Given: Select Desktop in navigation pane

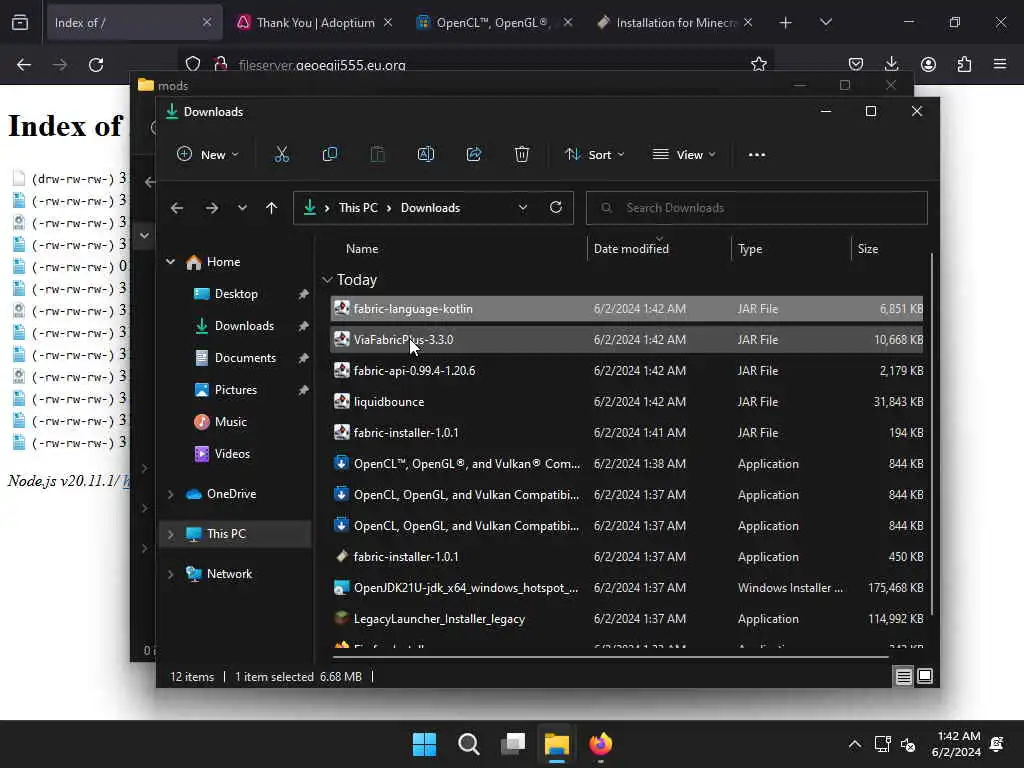Looking at the screenshot, I should (236, 294).
